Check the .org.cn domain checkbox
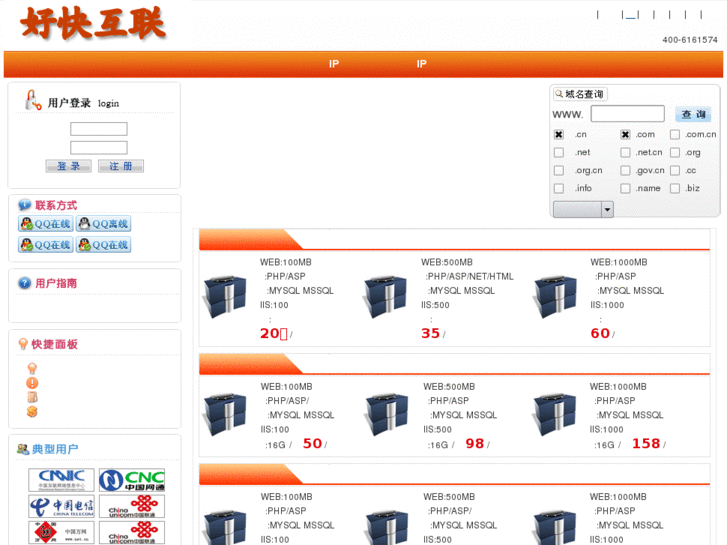Viewport: 727px width, 545px height. tap(559, 171)
